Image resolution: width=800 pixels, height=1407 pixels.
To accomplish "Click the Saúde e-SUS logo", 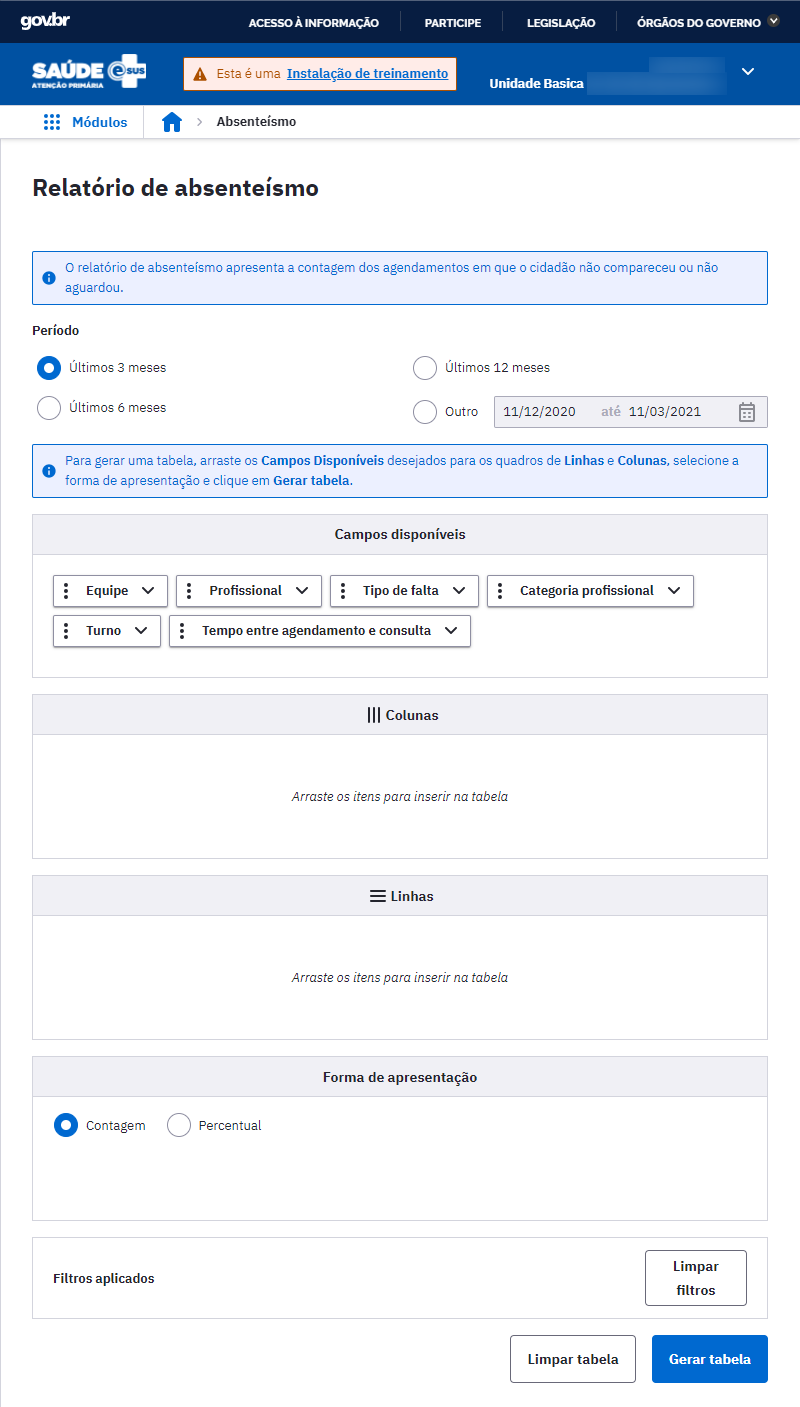I will tap(90, 74).
